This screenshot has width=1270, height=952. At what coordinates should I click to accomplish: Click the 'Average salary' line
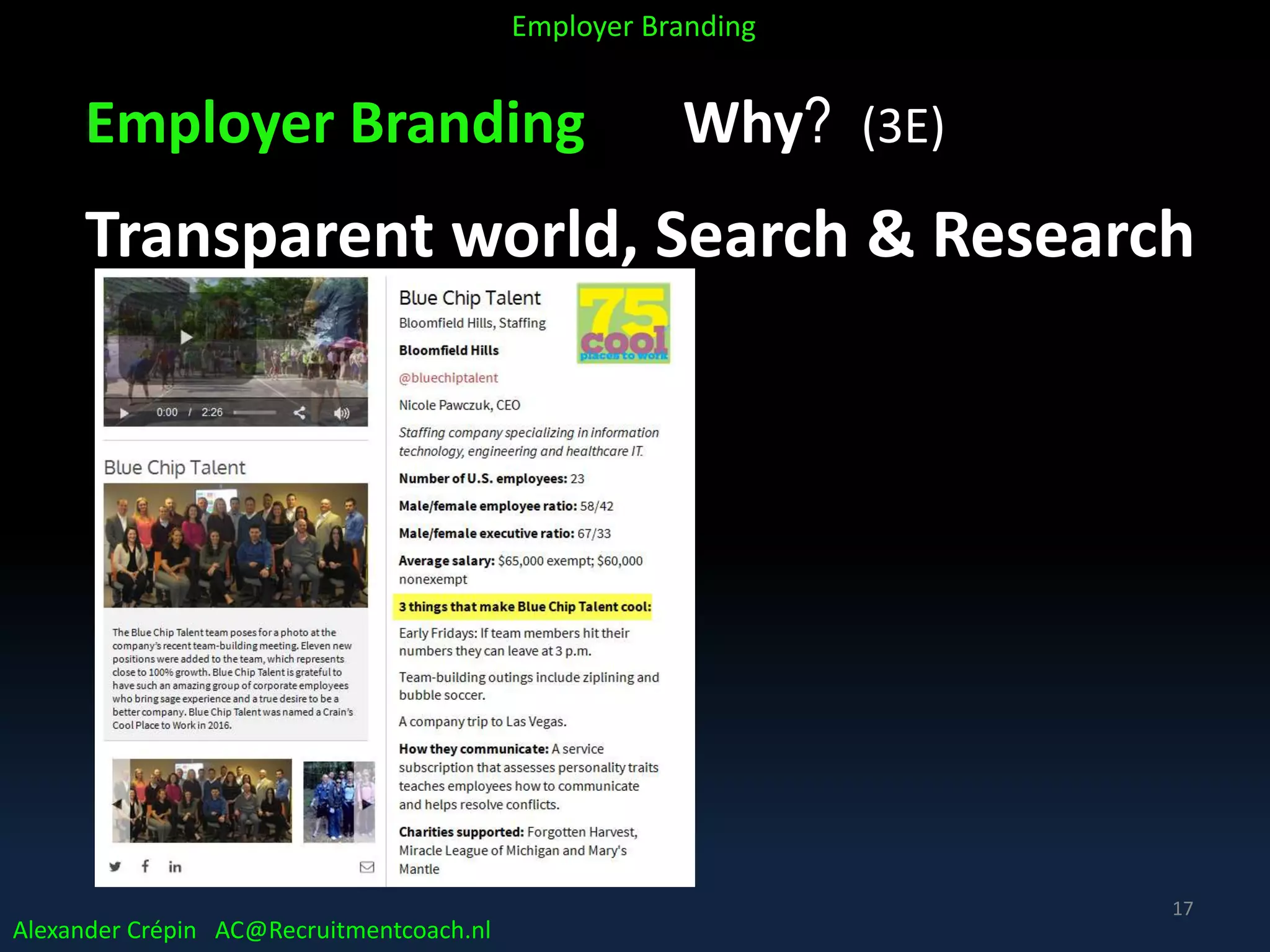(521, 570)
